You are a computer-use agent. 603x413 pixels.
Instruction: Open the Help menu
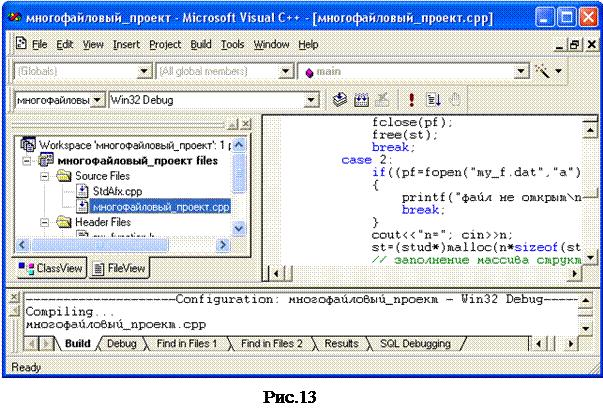click(308, 45)
